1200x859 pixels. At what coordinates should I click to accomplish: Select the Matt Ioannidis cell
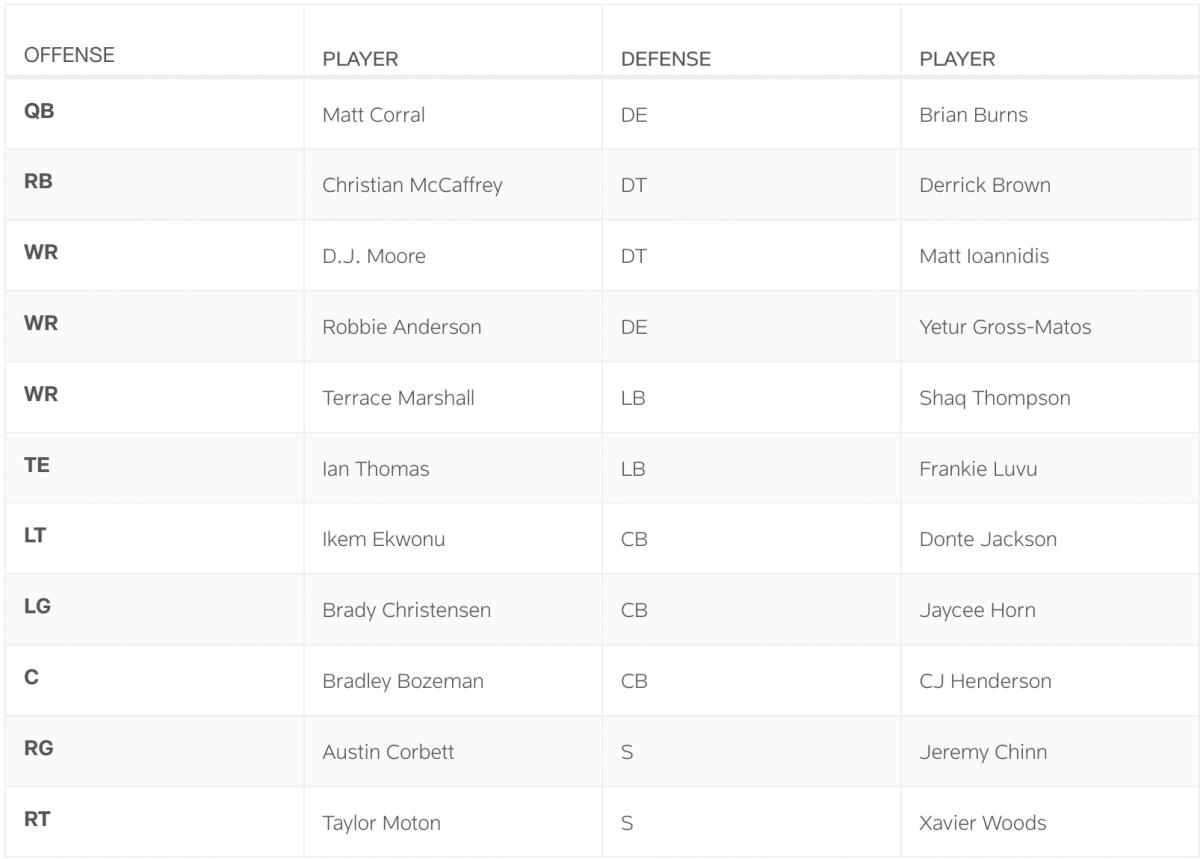click(x=984, y=256)
